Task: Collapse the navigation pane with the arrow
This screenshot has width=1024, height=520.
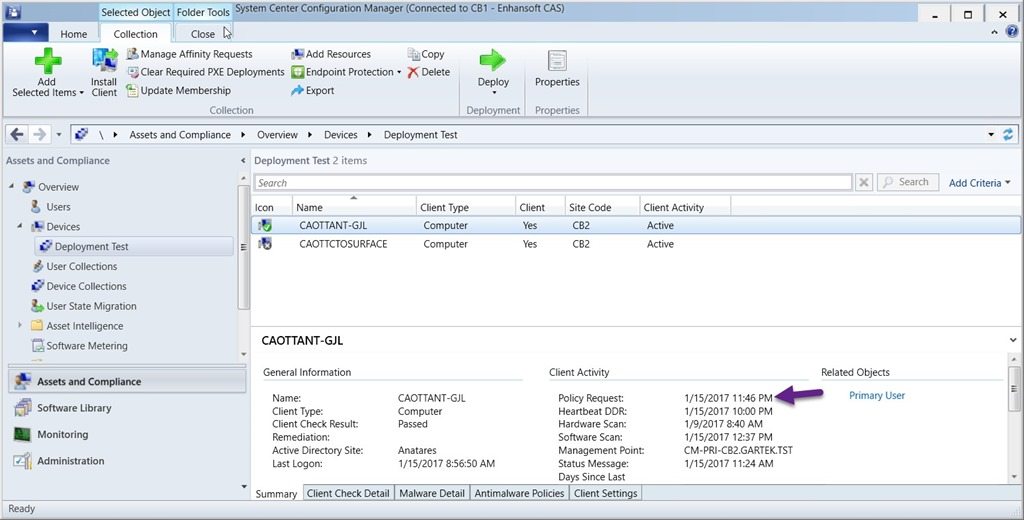Action: [243, 160]
